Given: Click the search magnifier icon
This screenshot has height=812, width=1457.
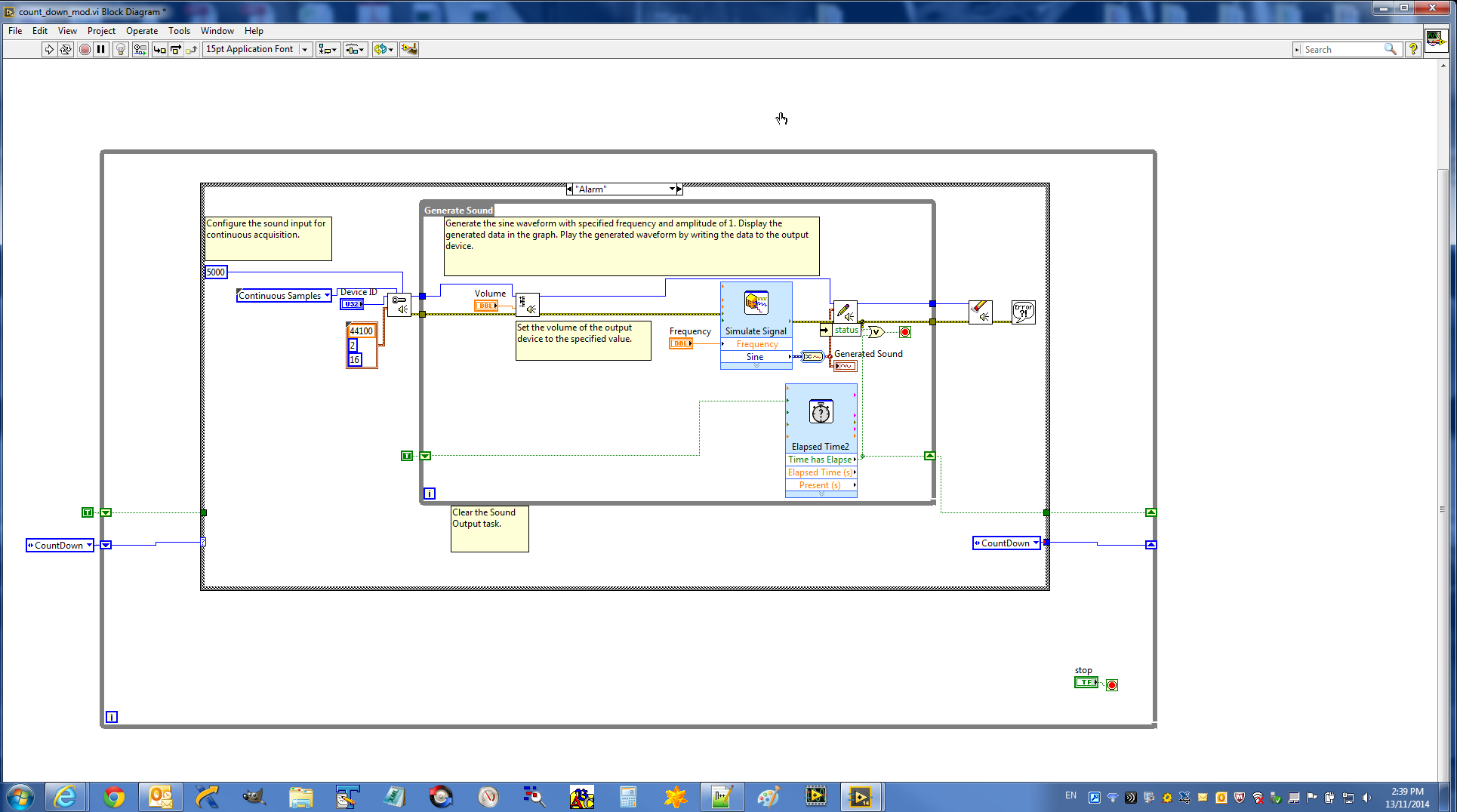Looking at the screenshot, I should 1391,49.
